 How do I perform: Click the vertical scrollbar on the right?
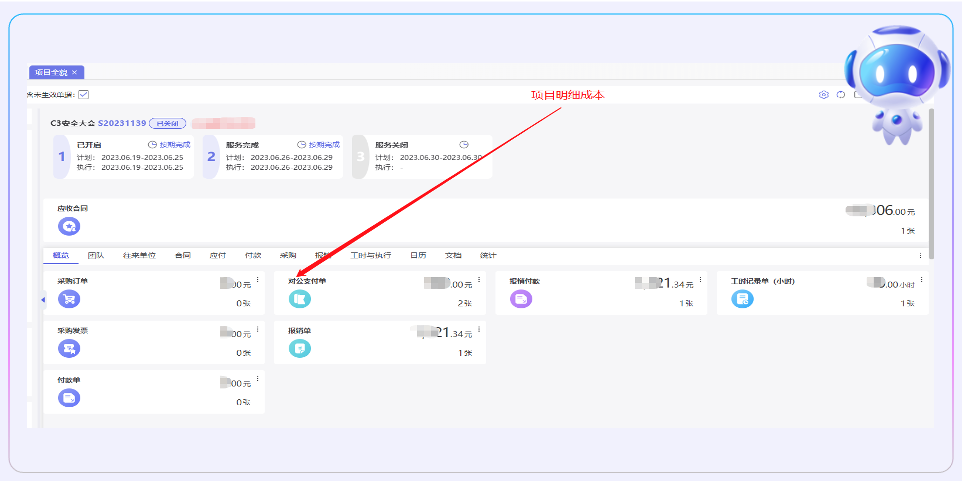(931, 180)
